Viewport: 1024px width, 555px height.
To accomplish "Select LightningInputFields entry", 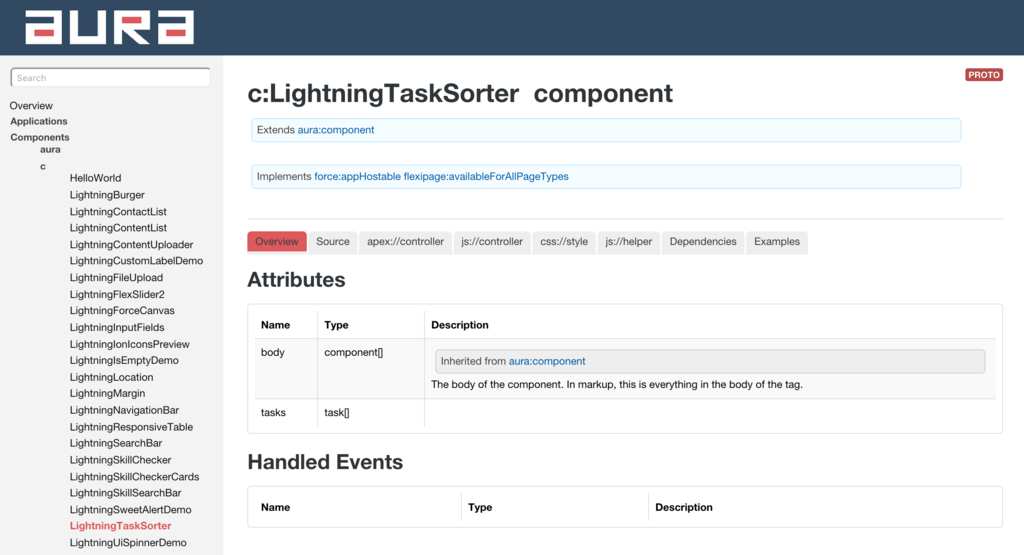I will [x=117, y=327].
